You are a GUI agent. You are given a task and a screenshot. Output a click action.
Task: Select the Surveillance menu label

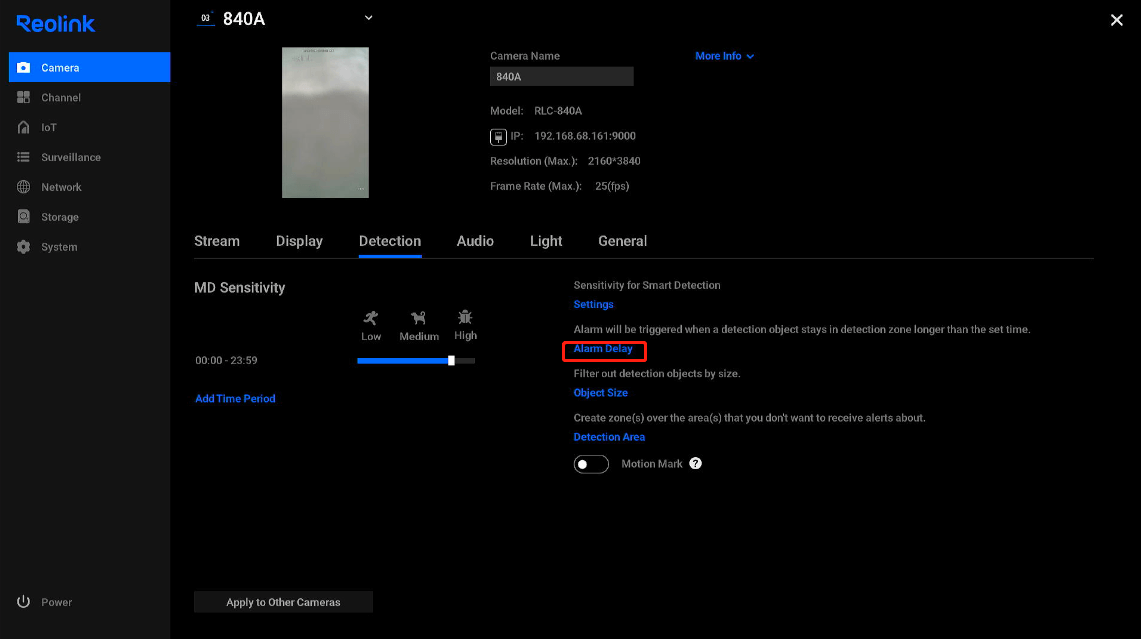coord(71,157)
